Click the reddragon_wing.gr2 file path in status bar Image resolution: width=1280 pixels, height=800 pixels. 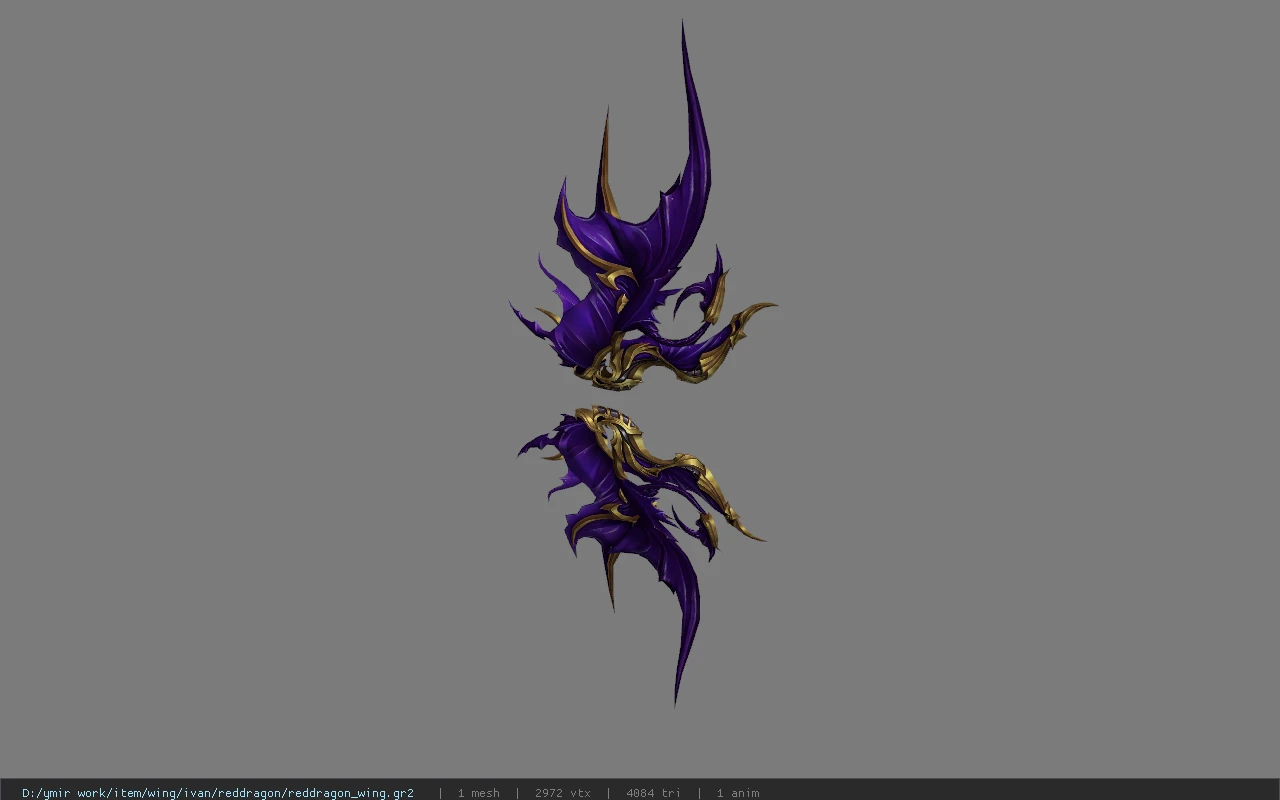[218, 793]
